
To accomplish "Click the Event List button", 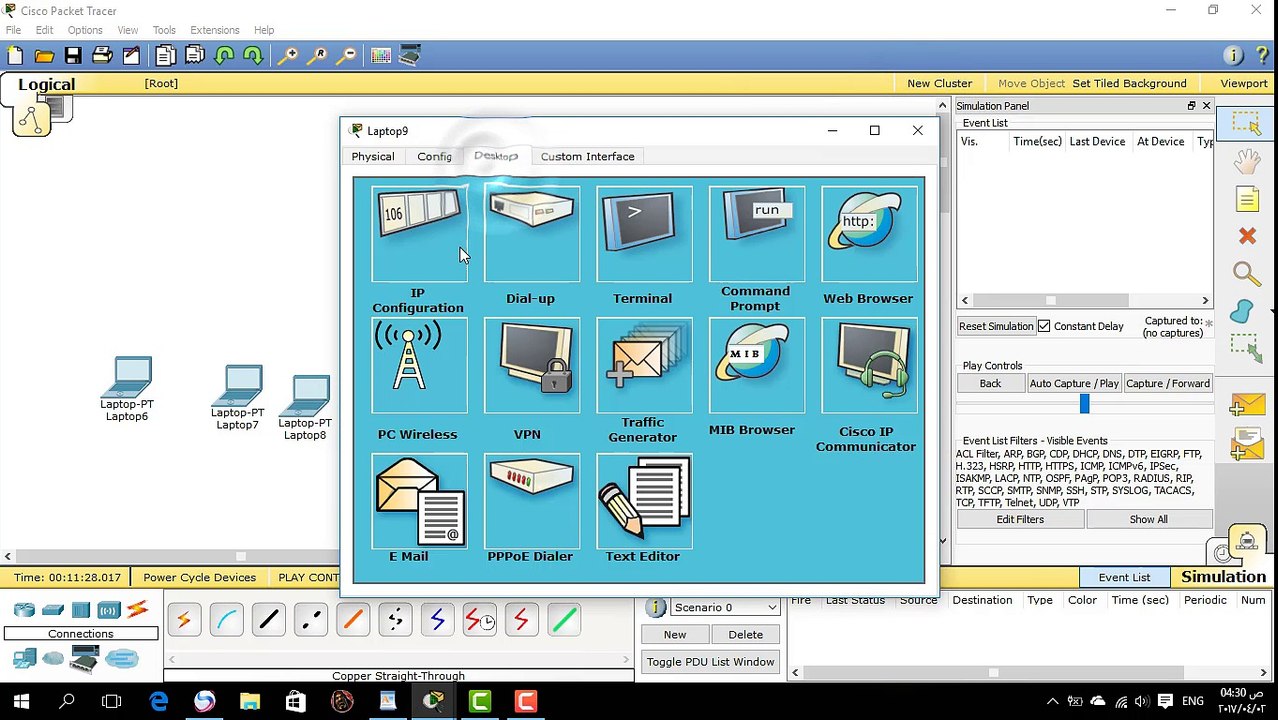I will (1124, 577).
